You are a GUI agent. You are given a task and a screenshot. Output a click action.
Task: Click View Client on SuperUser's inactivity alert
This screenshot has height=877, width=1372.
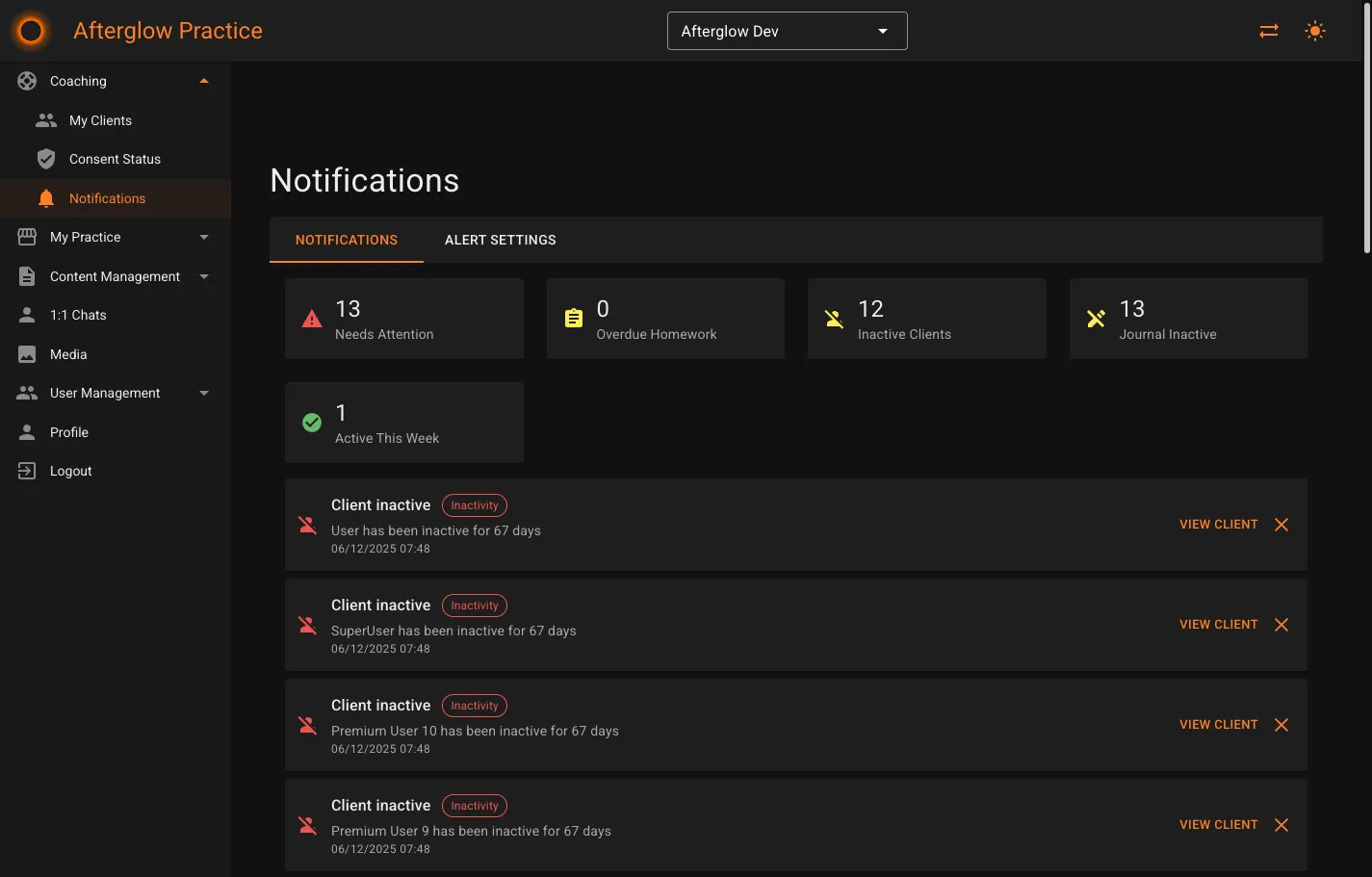1218,624
